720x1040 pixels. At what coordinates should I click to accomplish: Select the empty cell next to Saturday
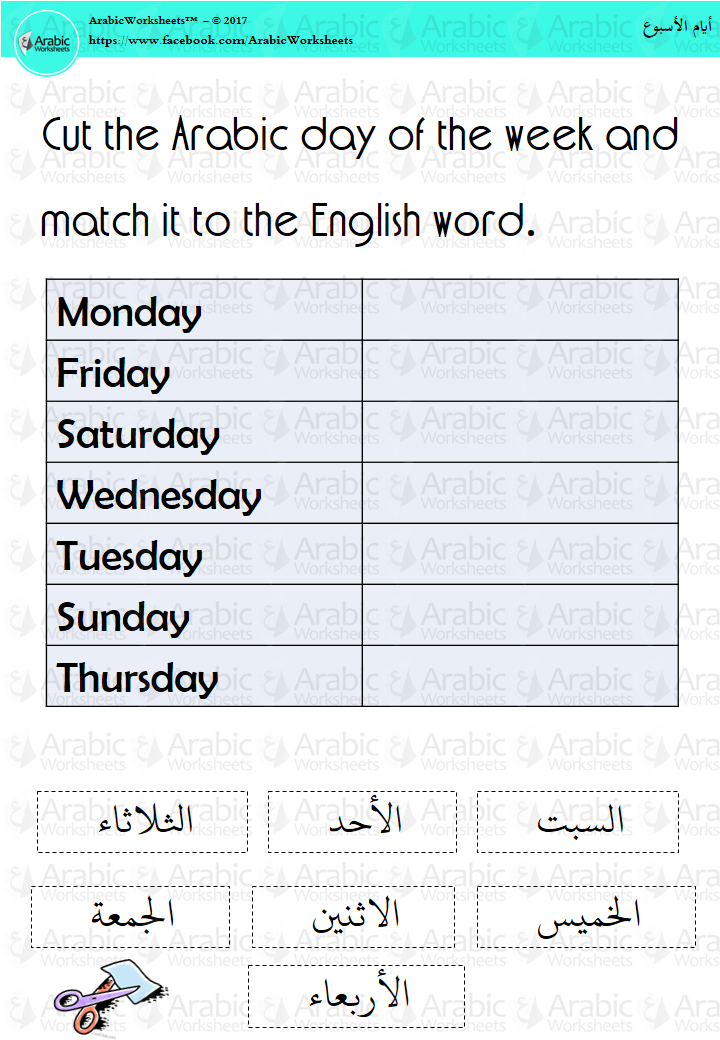tap(520, 432)
